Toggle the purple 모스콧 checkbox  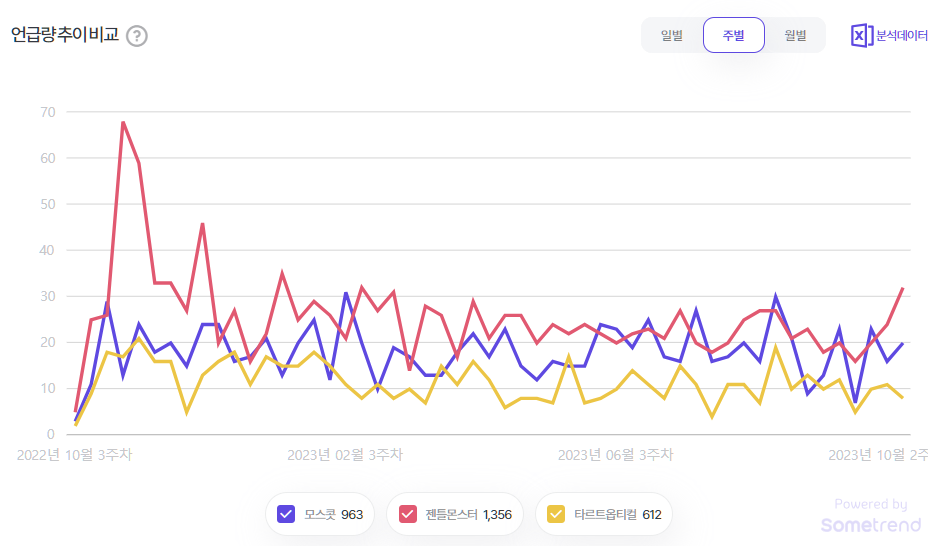click(x=286, y=515)
